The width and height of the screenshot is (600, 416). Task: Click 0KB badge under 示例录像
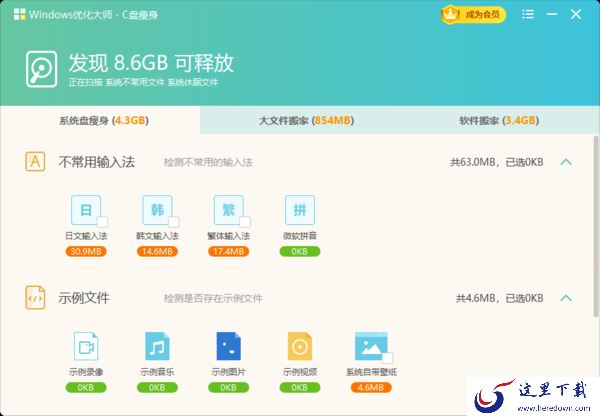(x=86, y=388)
